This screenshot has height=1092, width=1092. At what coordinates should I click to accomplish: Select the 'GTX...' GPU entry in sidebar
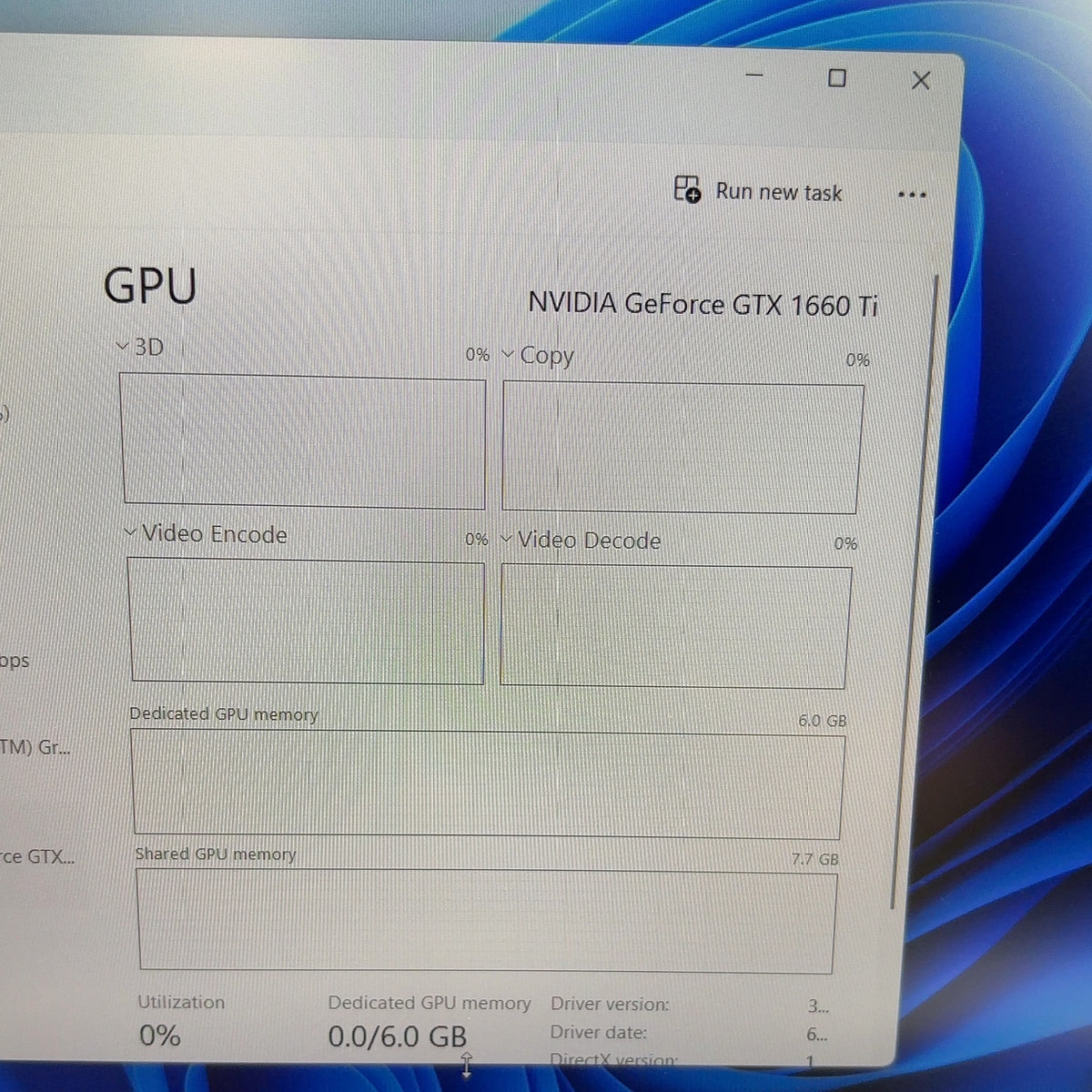[x=36, y=856]
